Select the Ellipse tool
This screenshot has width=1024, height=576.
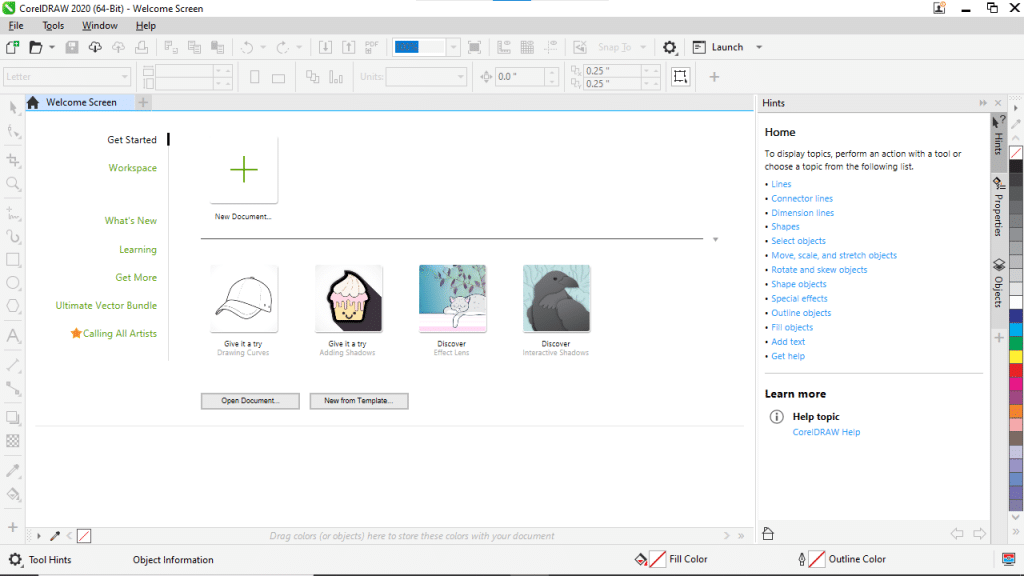coord(13,283)
